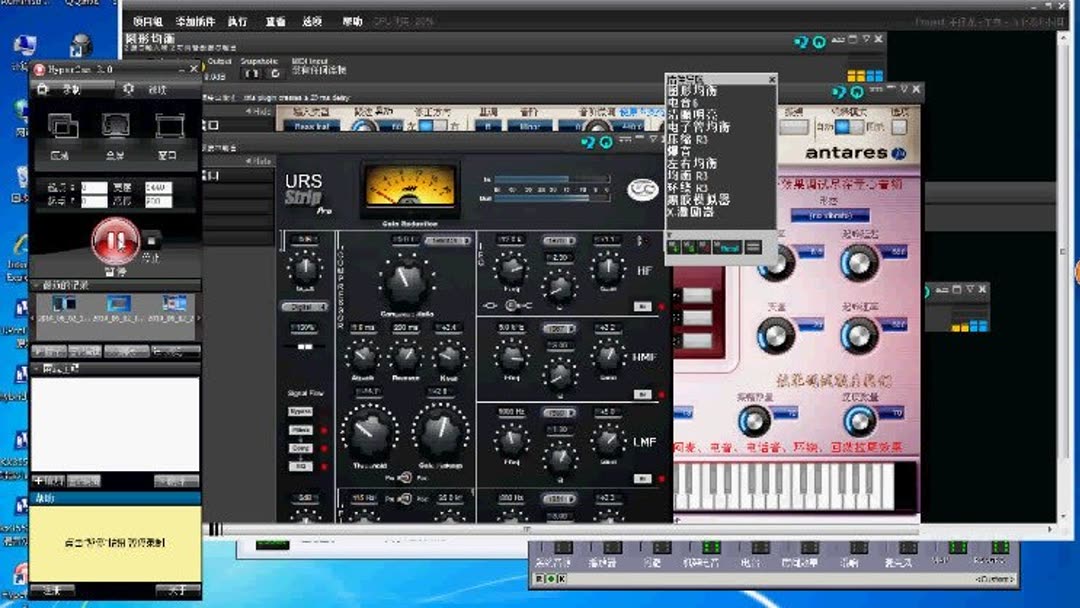Click the full-screen capture icon in HyperCam
This screenshot has width=1080, height=608.
(x=114, y=126)
